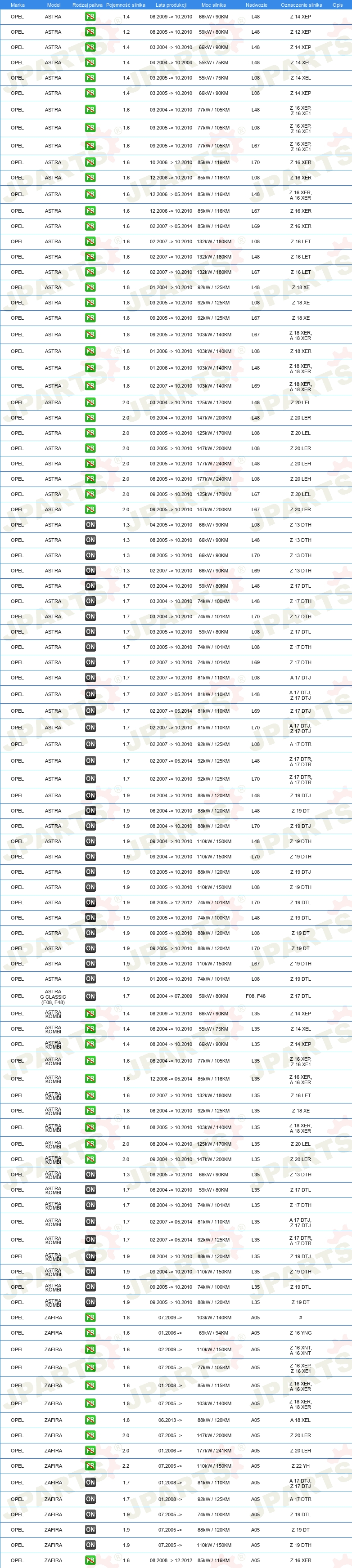Select power value 69kW / 94KM
Viewport: 352px width, 1568px height.
point(214,1332)
